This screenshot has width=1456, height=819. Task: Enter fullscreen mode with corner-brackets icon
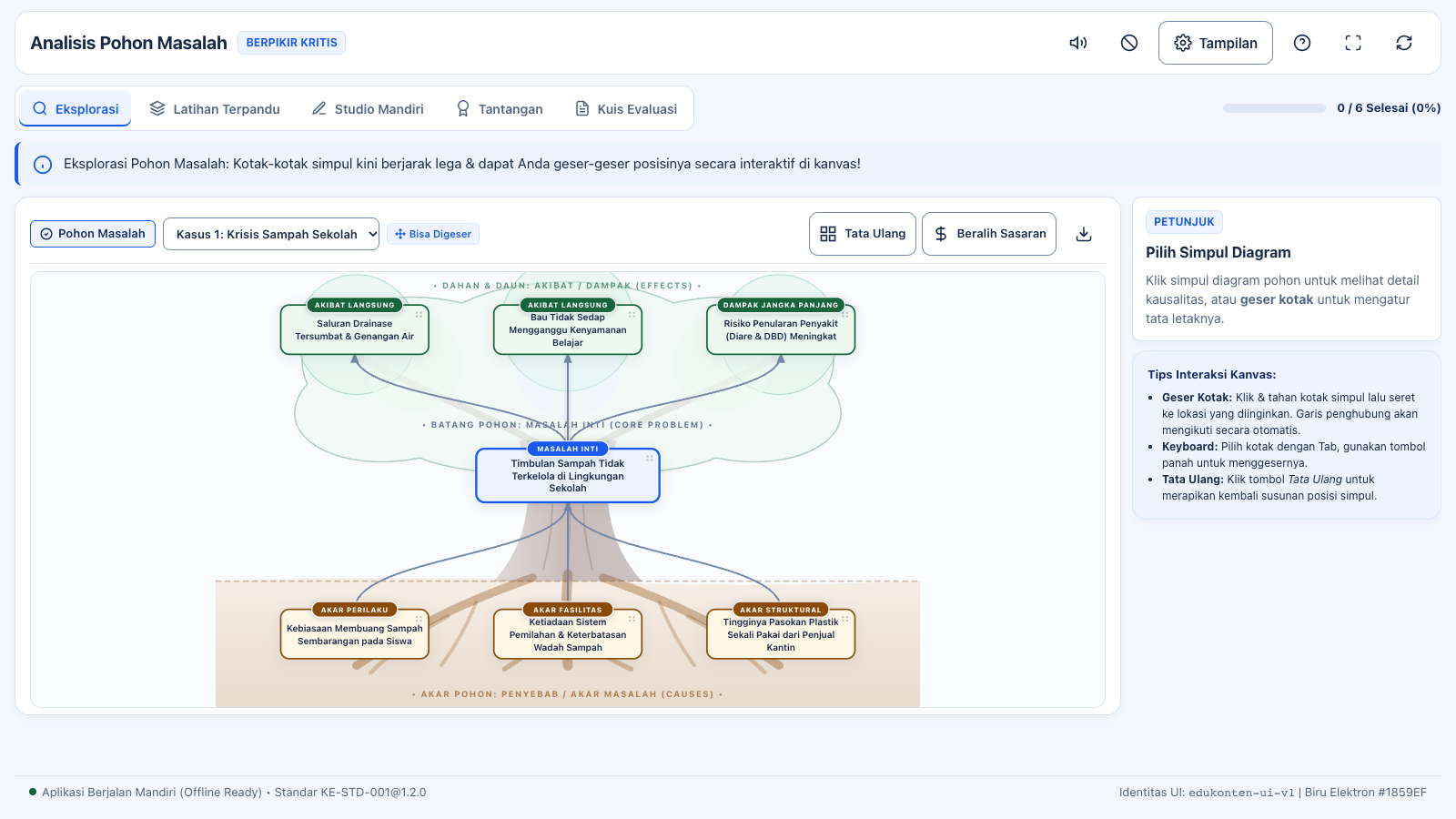tap(1353, 43)
